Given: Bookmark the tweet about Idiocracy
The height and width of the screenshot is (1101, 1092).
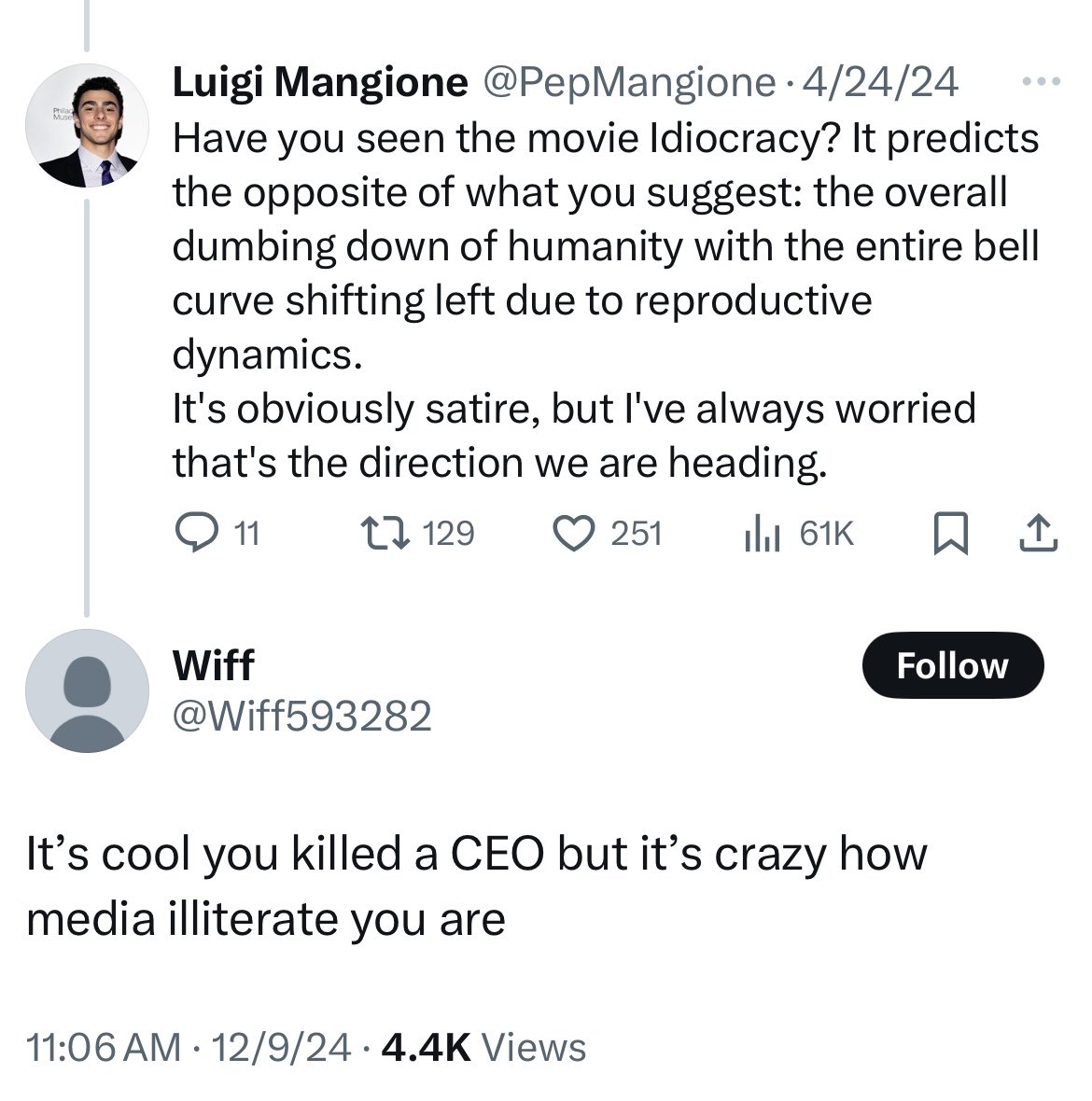Looking at the screenshot, I should [950, 534].
